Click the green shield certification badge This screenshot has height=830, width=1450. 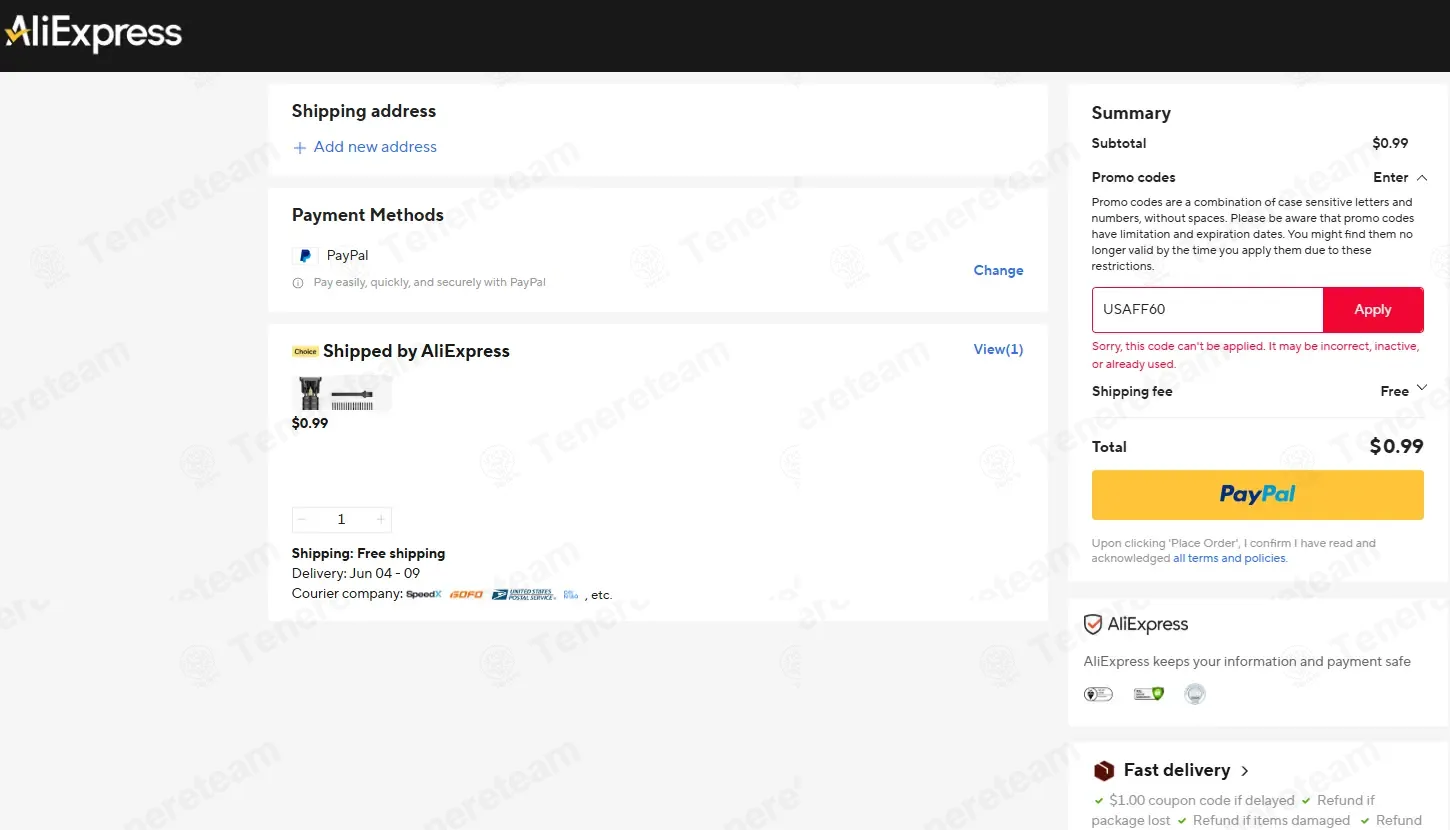[x=1148, y=694]
